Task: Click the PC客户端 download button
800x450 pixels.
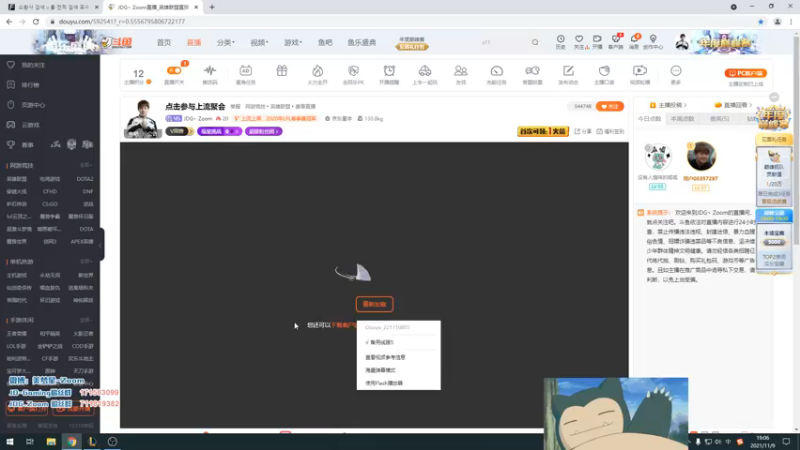Action: coord(745,73)
